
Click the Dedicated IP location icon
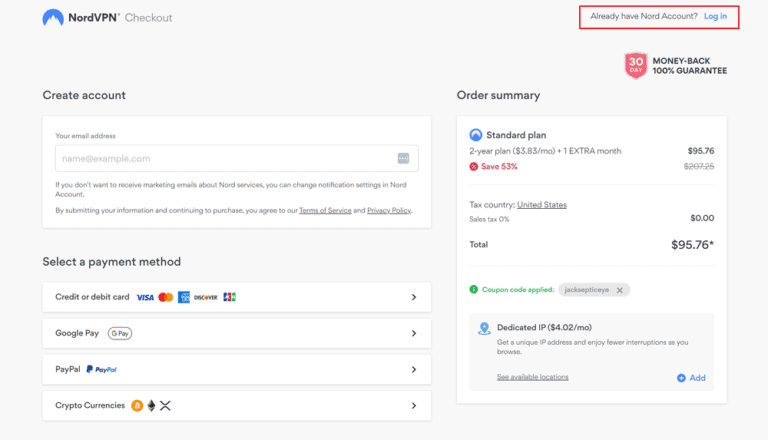484,328
